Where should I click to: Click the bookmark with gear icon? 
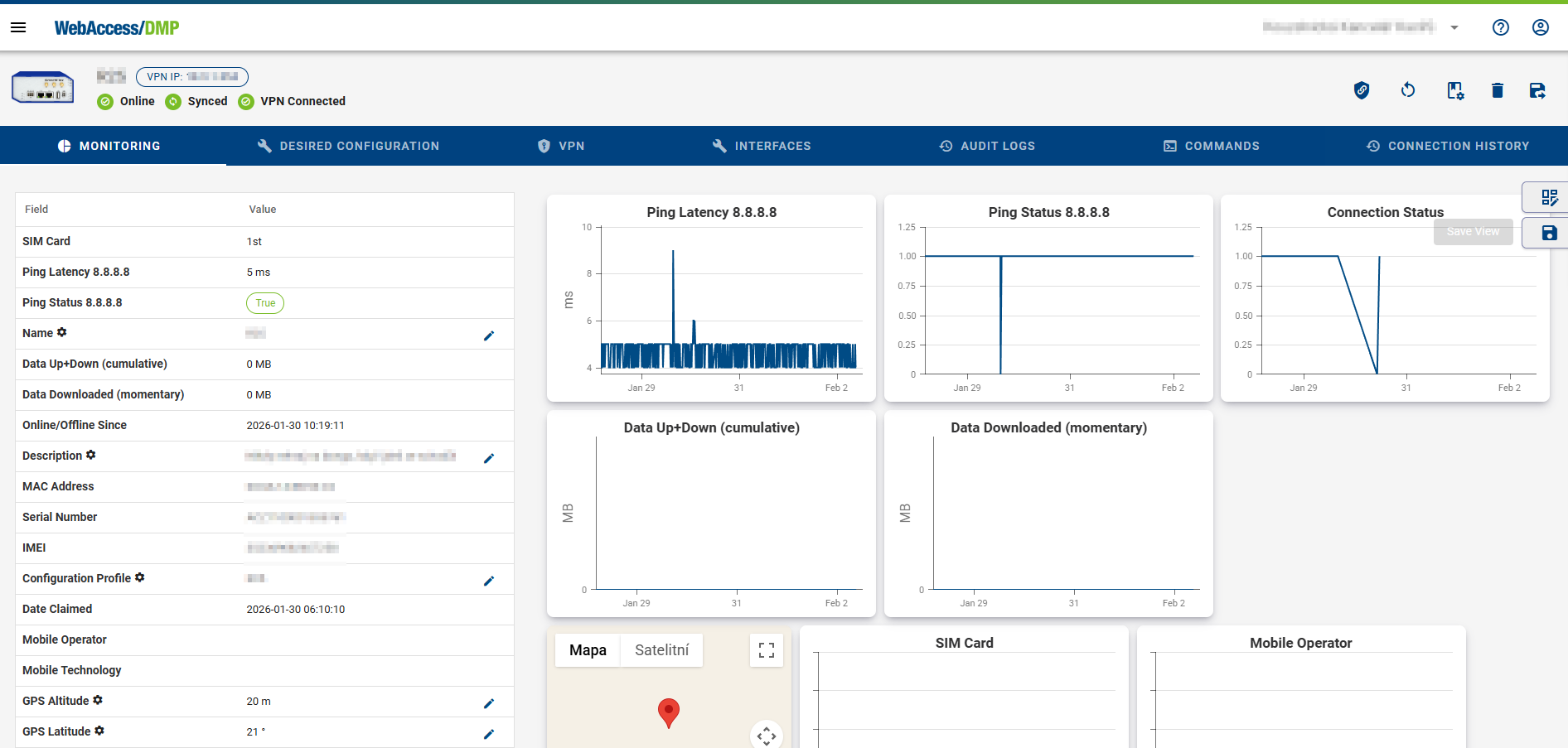click(1454, 90)
